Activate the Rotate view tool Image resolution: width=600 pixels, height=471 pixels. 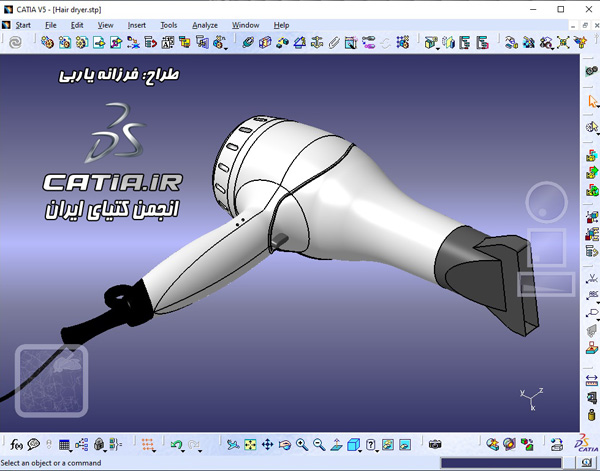pyautogui.click(x=285, y=445)
